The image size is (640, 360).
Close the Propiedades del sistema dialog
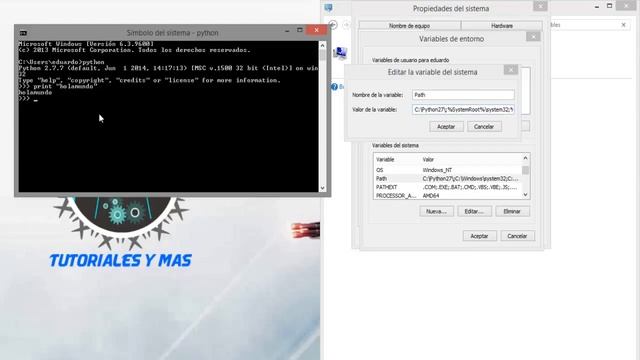point(540,6)
